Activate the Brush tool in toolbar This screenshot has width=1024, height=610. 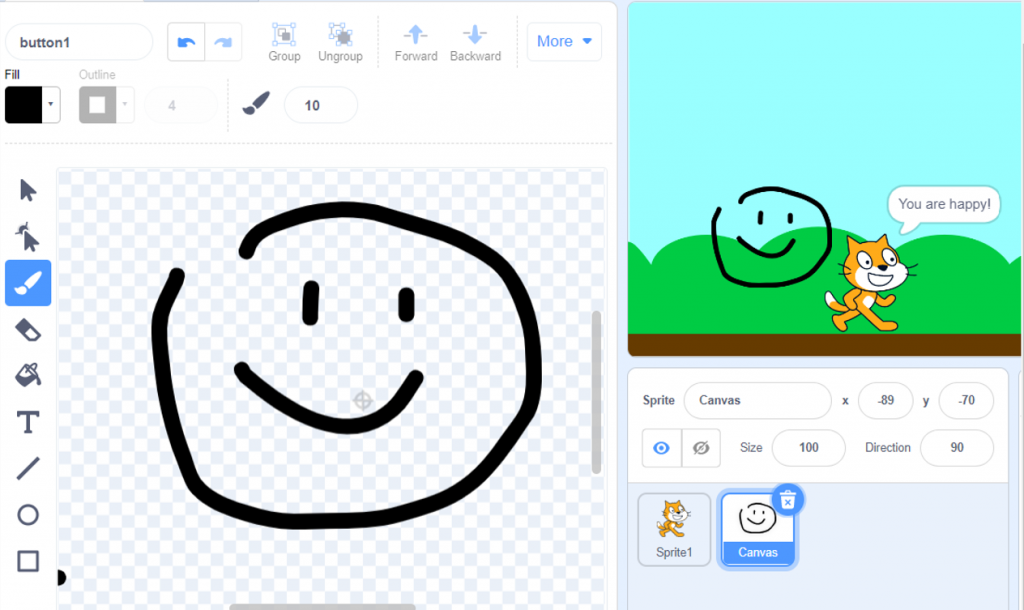click(x=28, y=283)
